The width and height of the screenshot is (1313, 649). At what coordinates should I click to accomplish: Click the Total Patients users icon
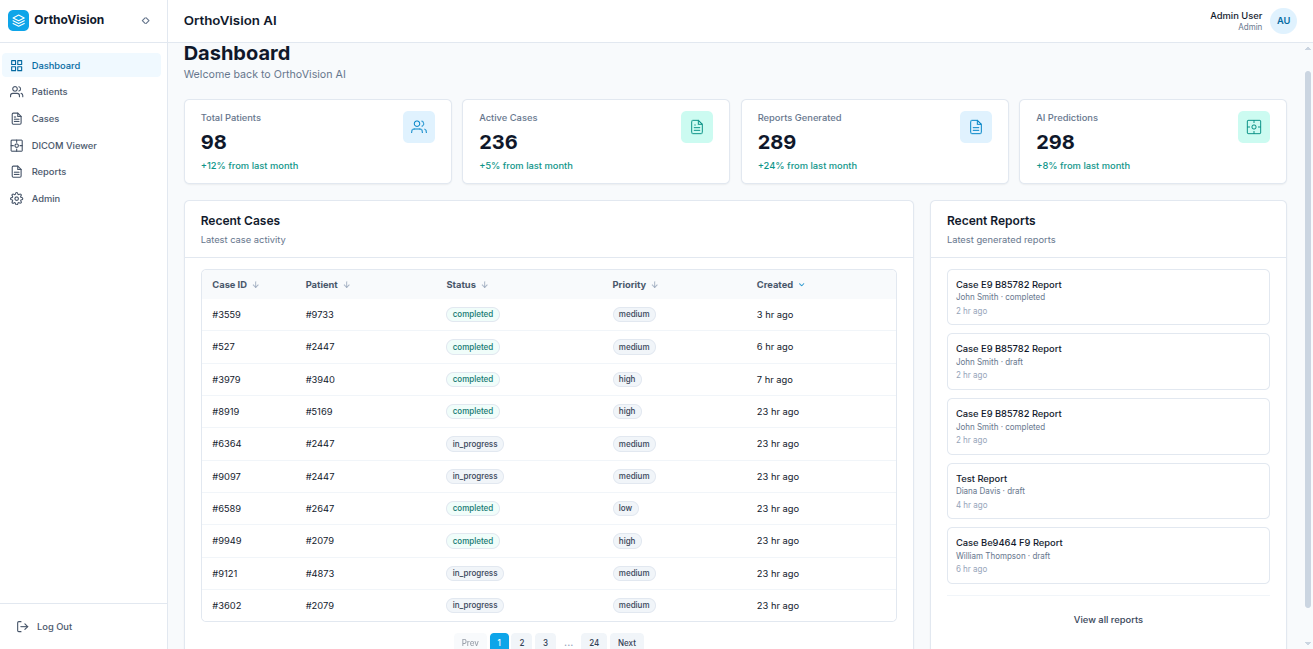(x=419, y=127)
